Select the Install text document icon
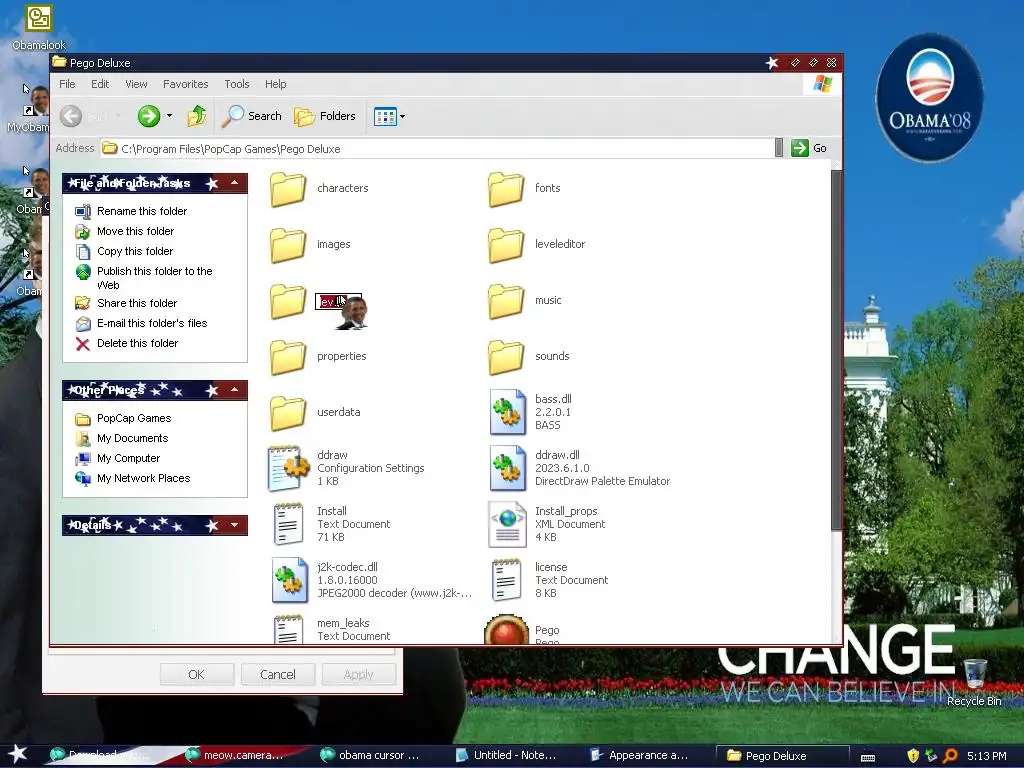This screenshot has width=1024, height=768. (x=288, y=524)
